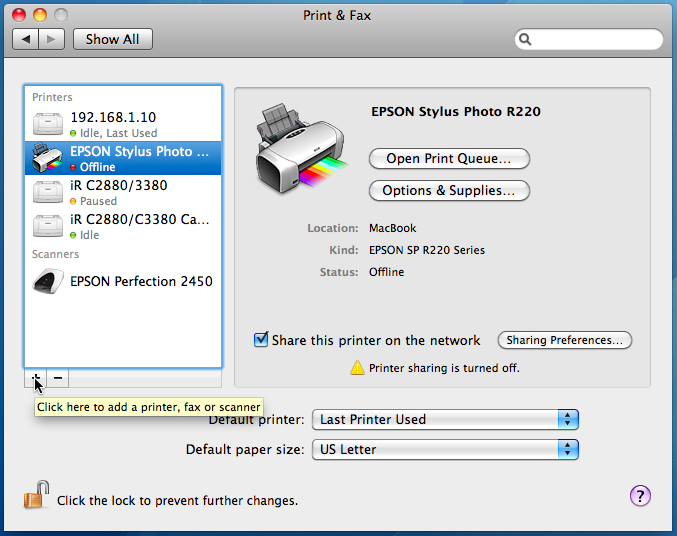This screenshot has width=677, height=536.
Task: Click the Show All button
Action: coord(113,39)
